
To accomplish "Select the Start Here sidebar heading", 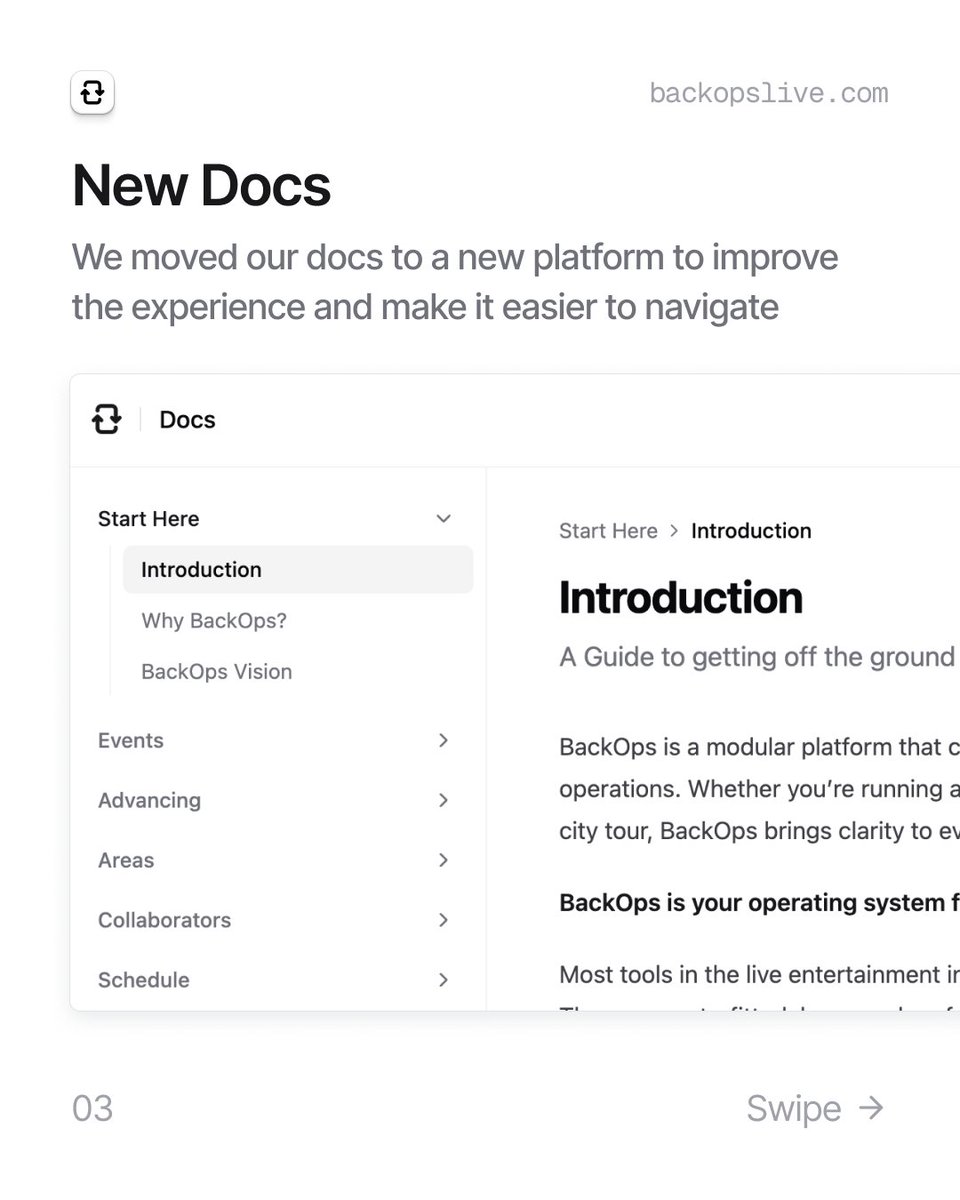I will (148, 519).
